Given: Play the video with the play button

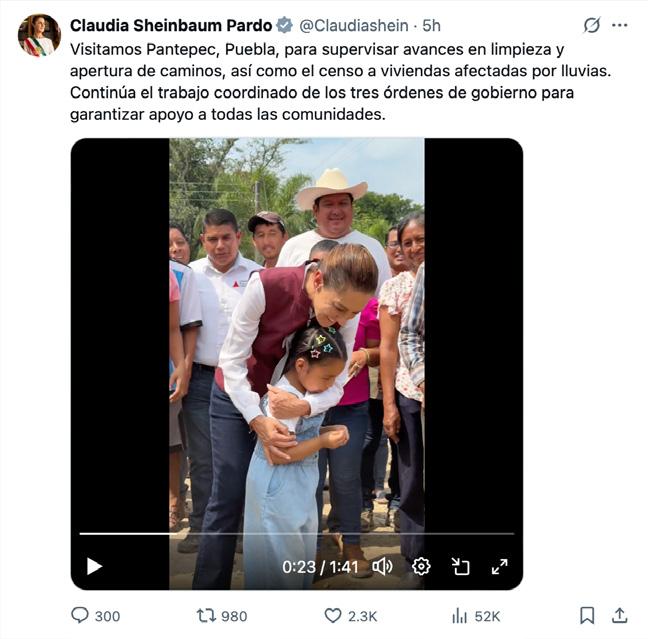Looking at the screenshot, I should click(x=94, y=566).
